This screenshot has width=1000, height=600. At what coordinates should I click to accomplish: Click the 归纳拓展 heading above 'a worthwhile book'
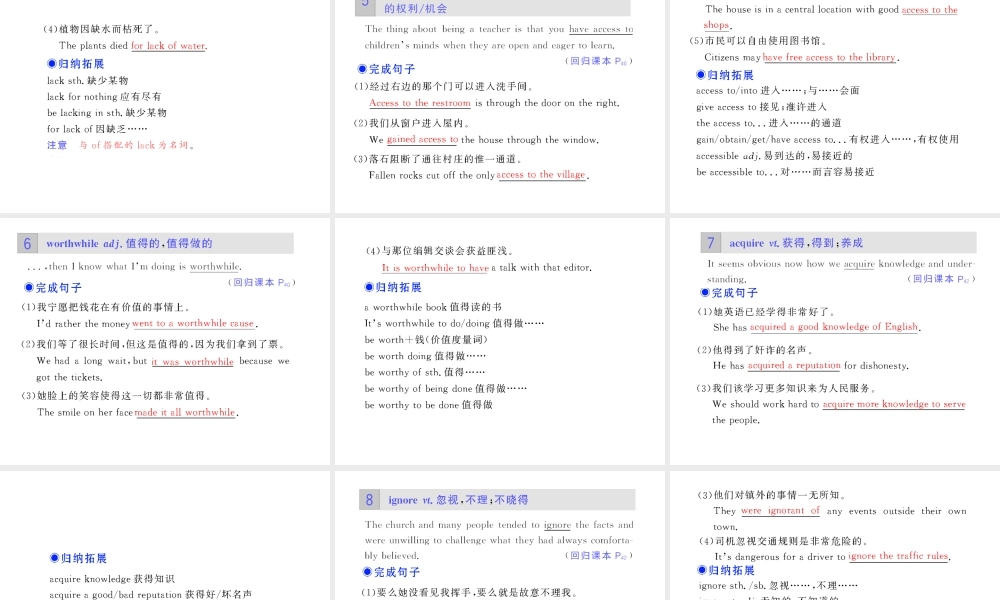(393, 288)
